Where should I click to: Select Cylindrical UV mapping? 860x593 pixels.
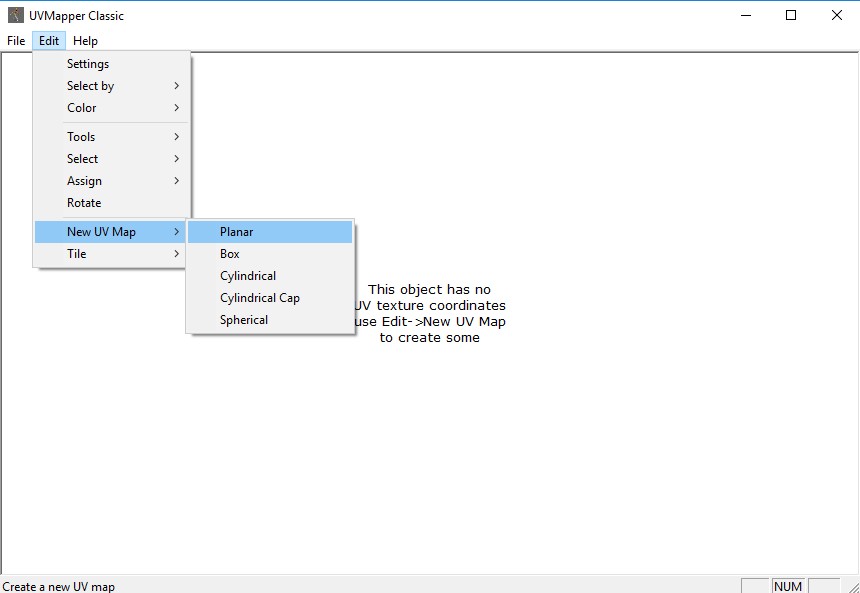(248, 276)
